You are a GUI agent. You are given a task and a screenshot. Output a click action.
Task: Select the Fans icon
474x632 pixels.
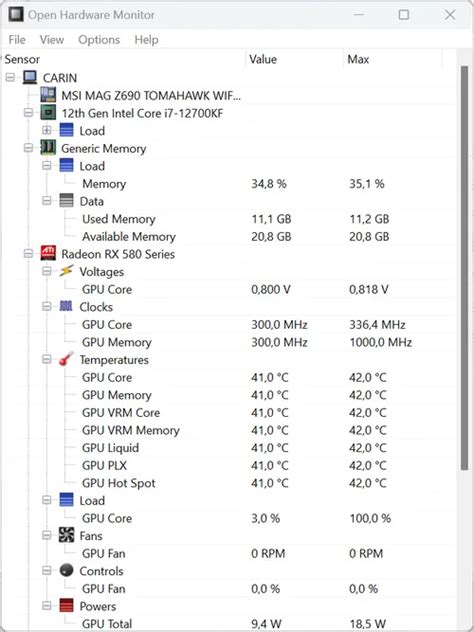(x=67, y=535)
